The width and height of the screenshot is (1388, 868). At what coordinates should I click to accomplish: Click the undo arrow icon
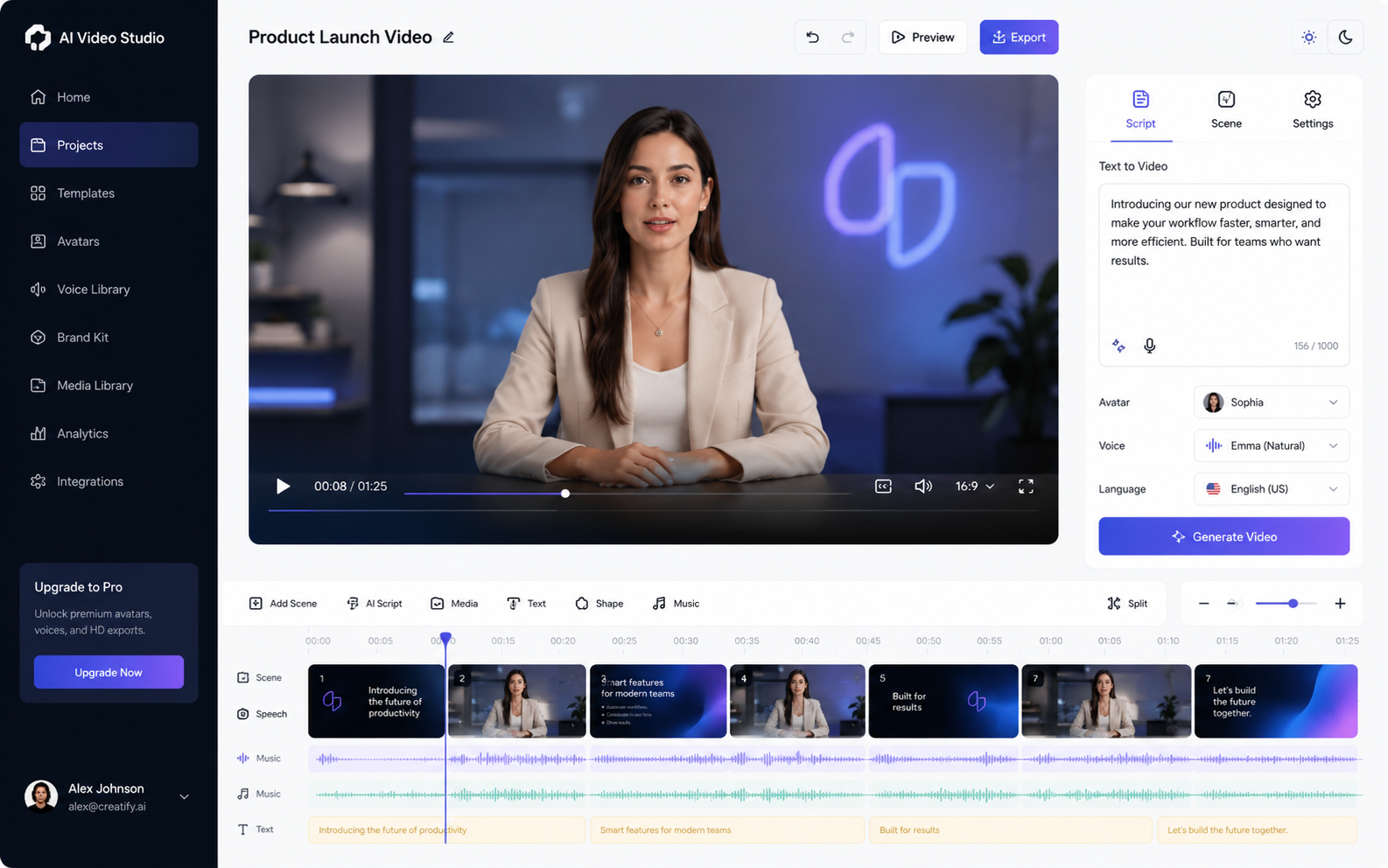click(812, 37)
